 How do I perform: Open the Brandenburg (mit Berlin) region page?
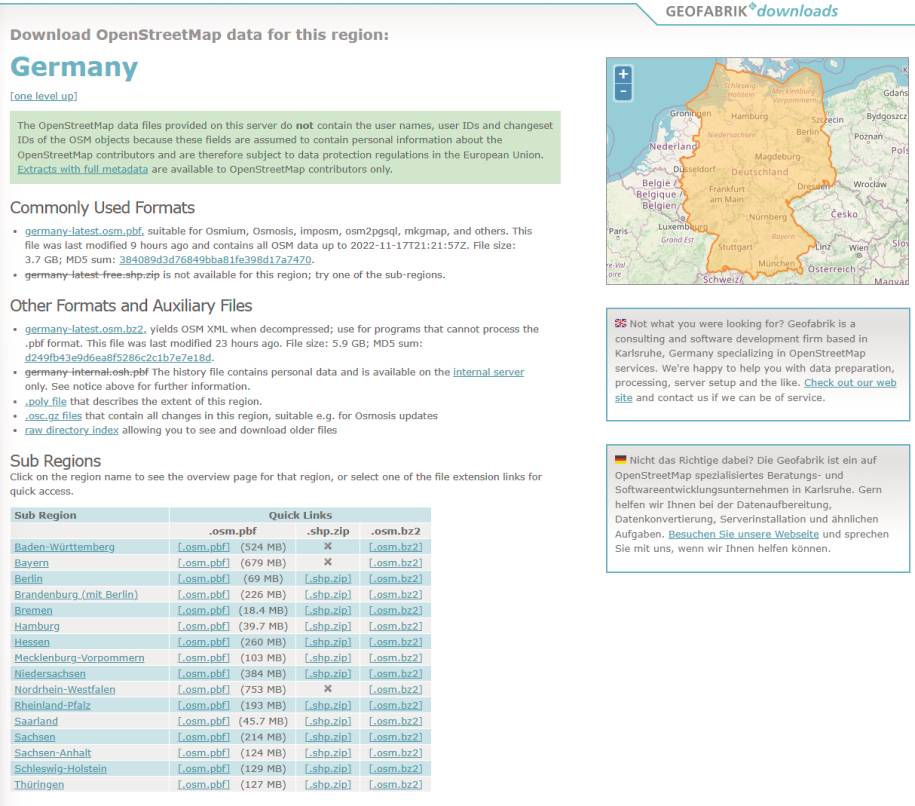[x=76, y=595]
